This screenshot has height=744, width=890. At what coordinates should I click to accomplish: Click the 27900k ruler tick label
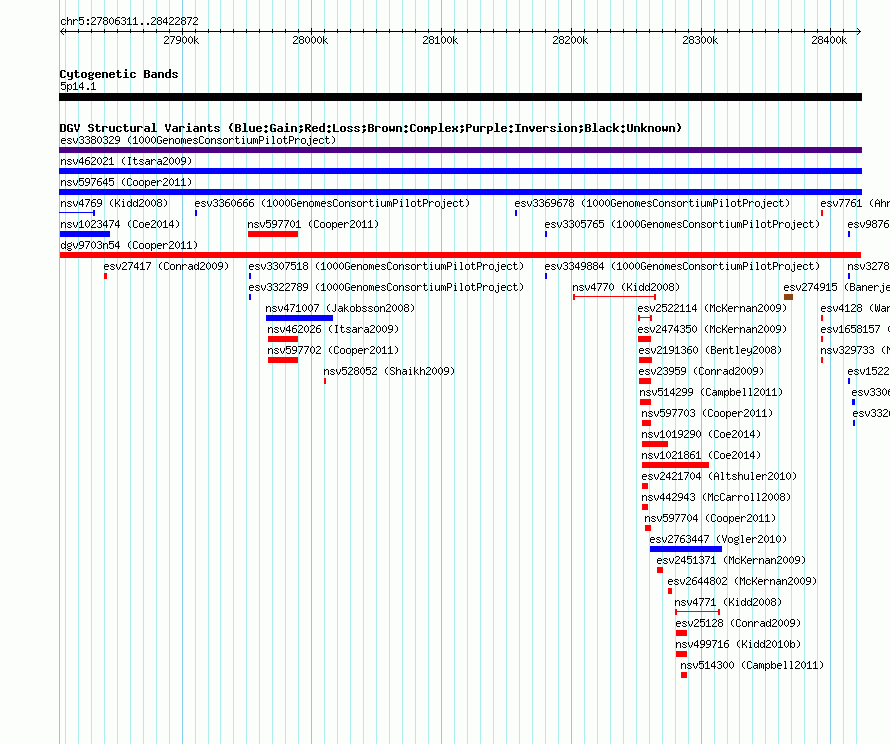point(181,40)
